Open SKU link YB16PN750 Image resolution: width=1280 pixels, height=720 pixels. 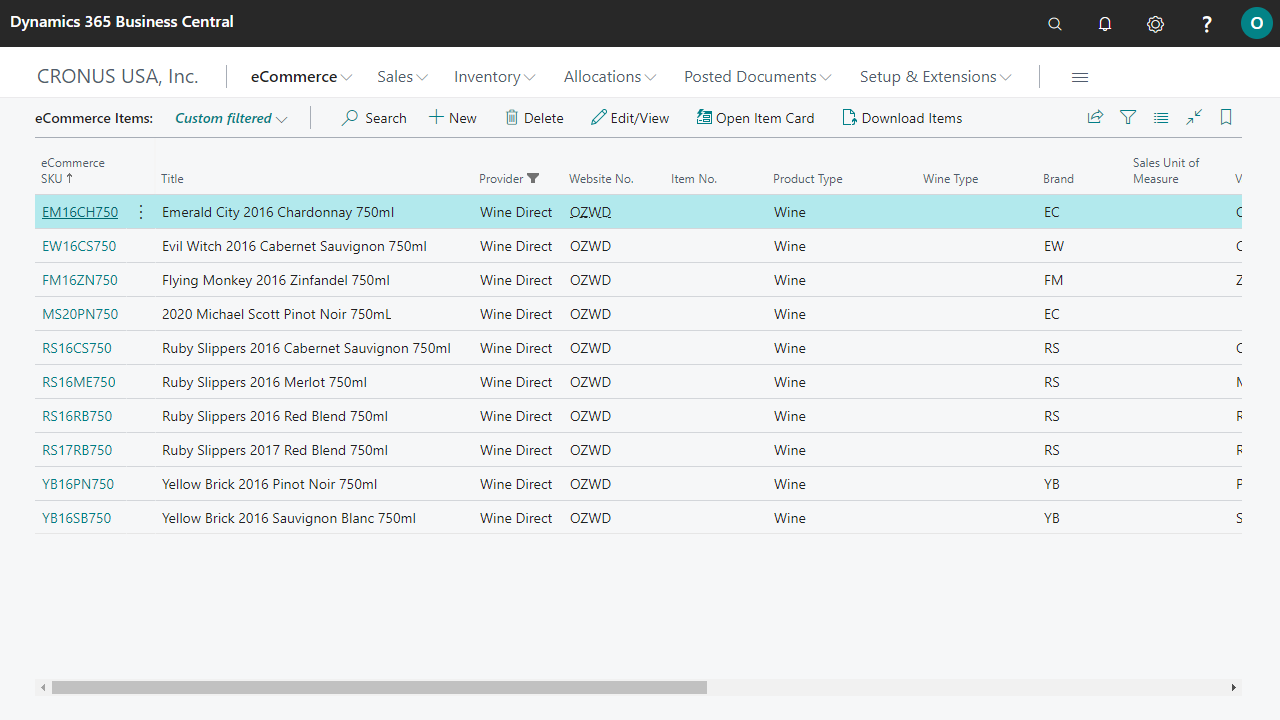tap(78, 484)
